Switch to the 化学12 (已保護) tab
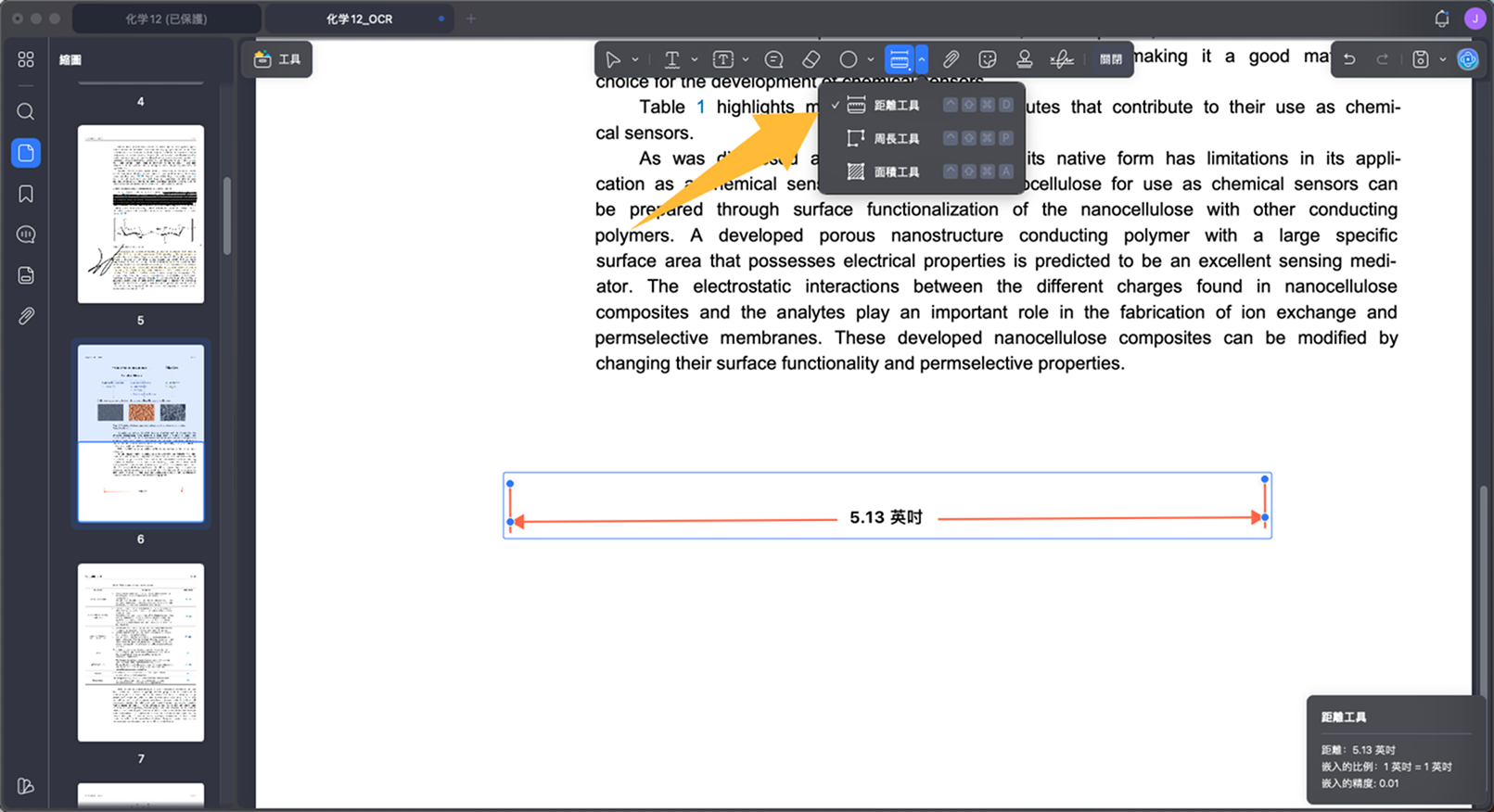The image size is (1494, 812). coord(167,19)
